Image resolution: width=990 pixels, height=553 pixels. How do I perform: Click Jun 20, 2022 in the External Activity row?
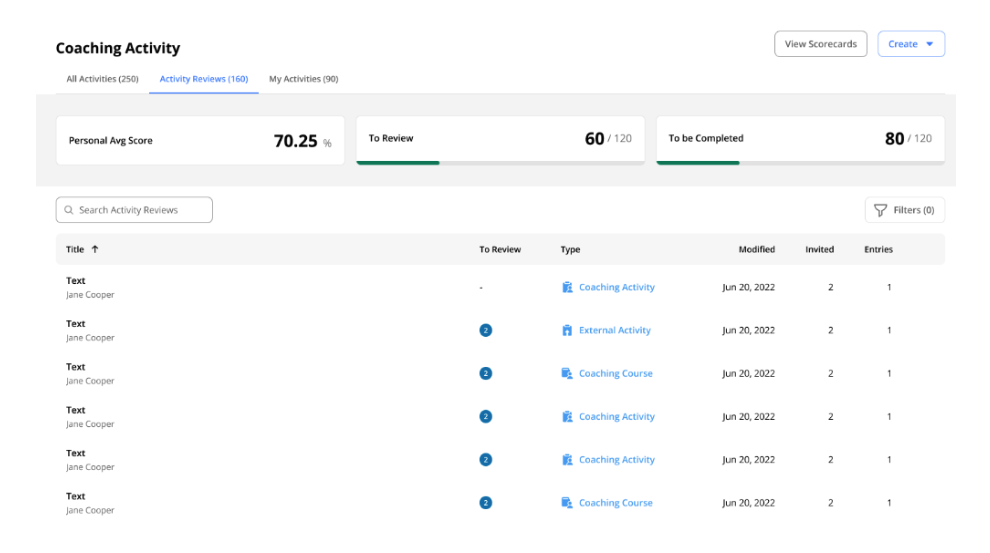click(748, 330)
